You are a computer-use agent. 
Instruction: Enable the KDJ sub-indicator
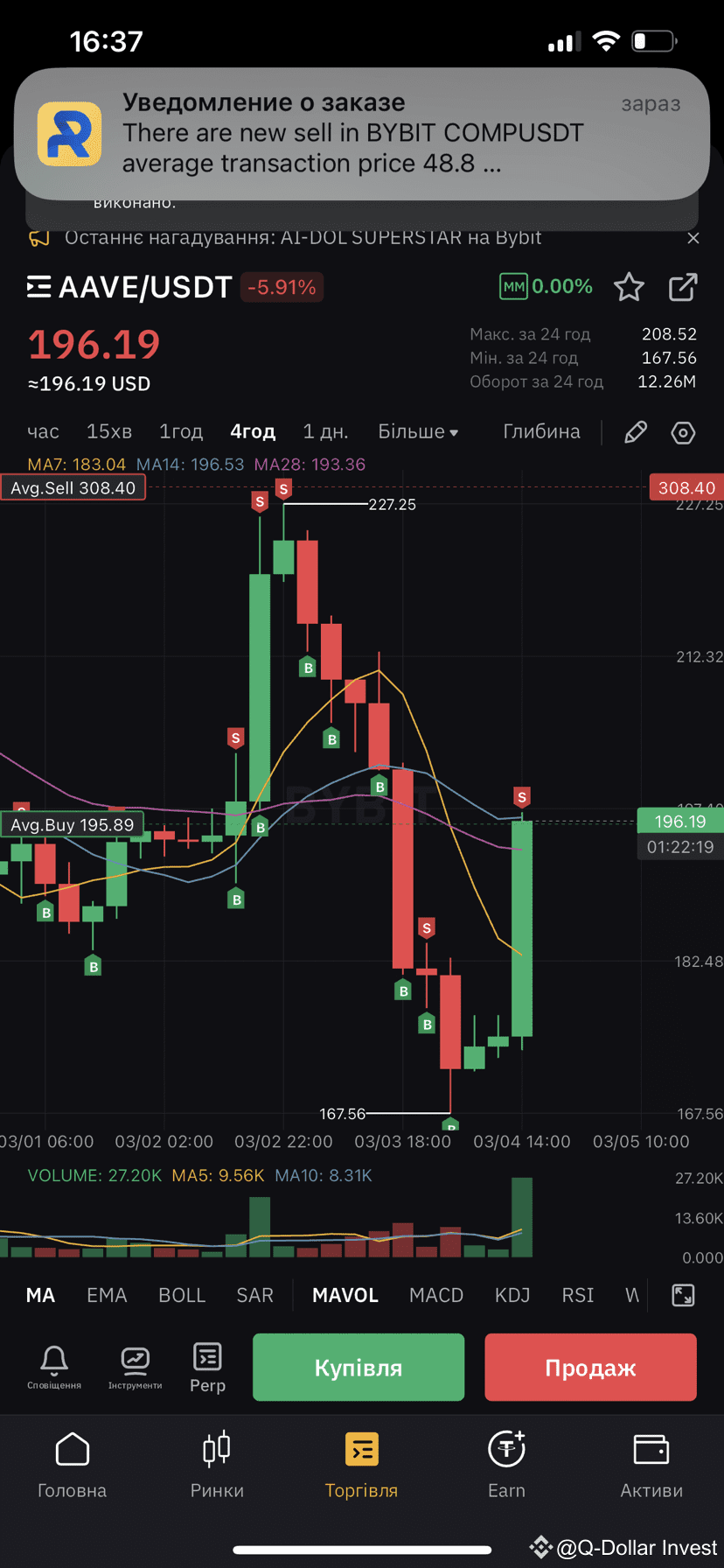click(x=512, y=1295)
